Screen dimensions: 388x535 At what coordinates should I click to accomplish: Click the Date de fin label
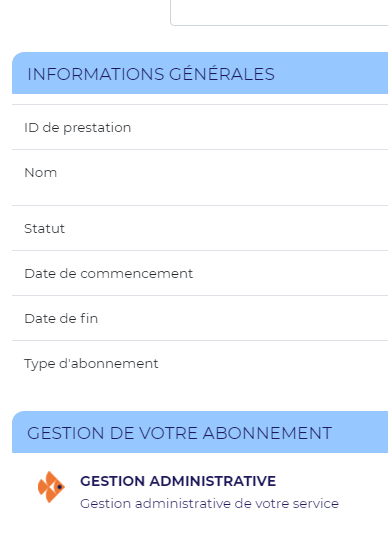[x=61, y=318]
